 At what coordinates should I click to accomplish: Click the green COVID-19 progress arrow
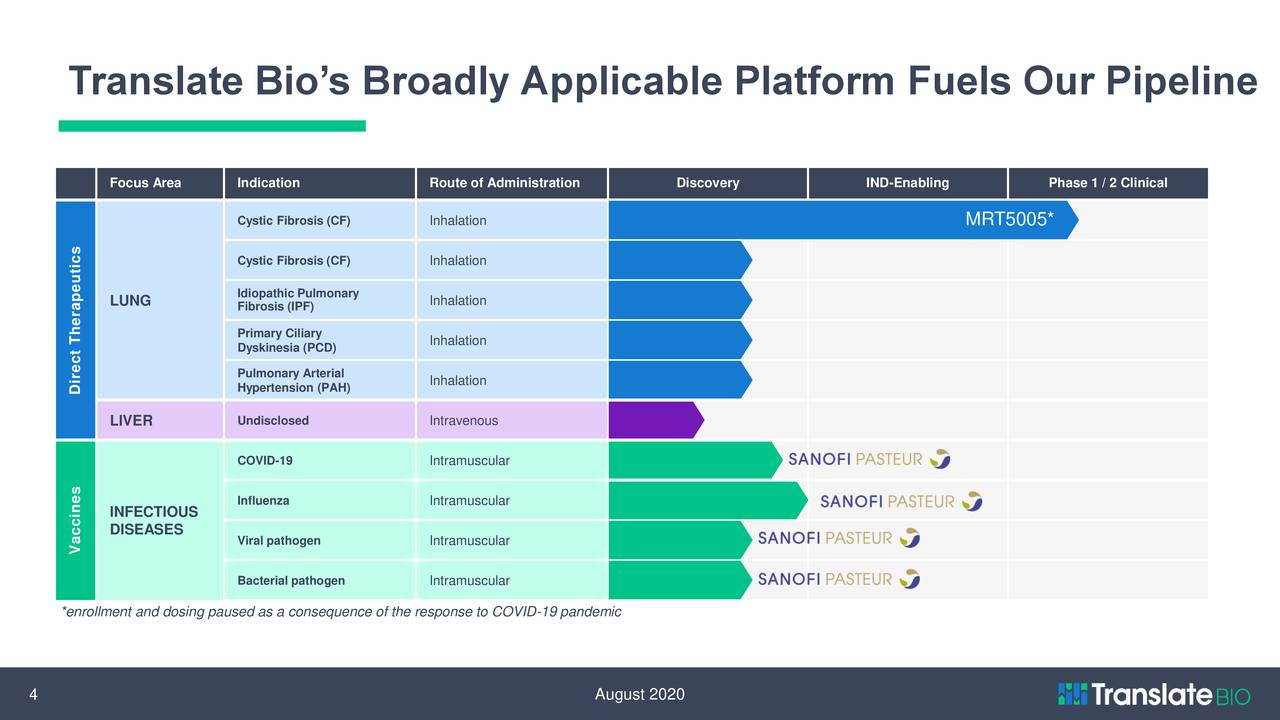[696, 460]
